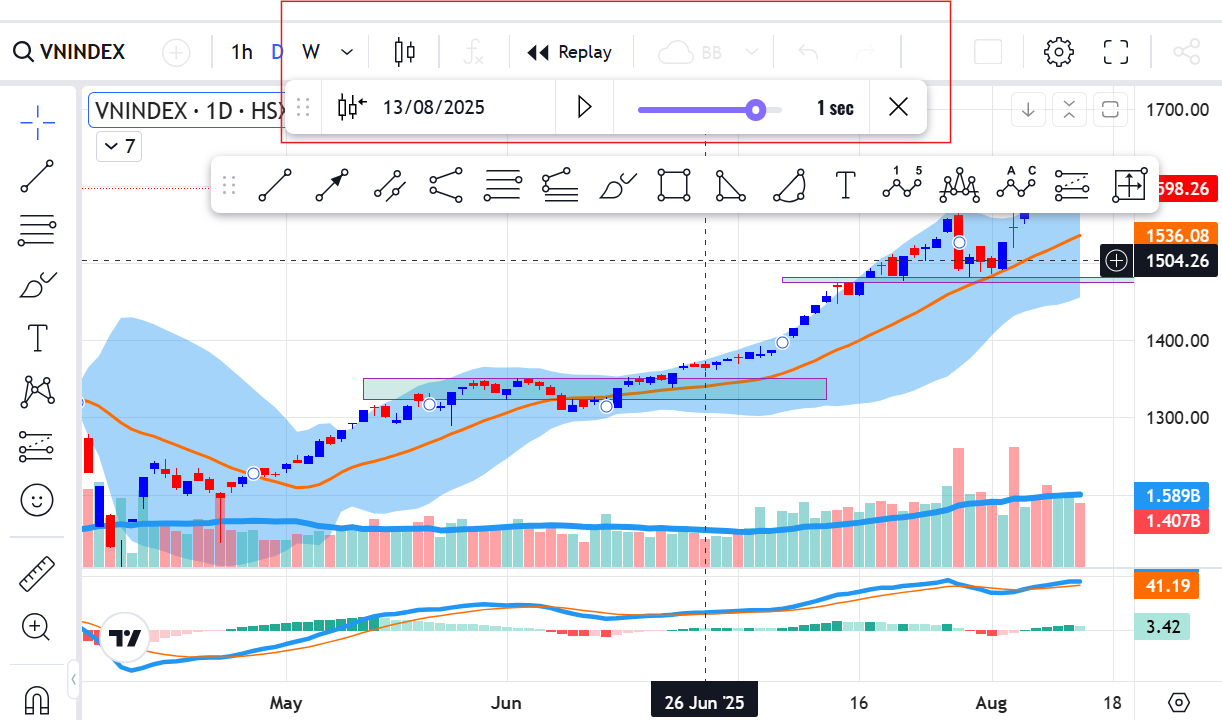Click the select bar icon in the replay toolbar
Viewport: 1222px width, 720px height.
coord(352,107)
